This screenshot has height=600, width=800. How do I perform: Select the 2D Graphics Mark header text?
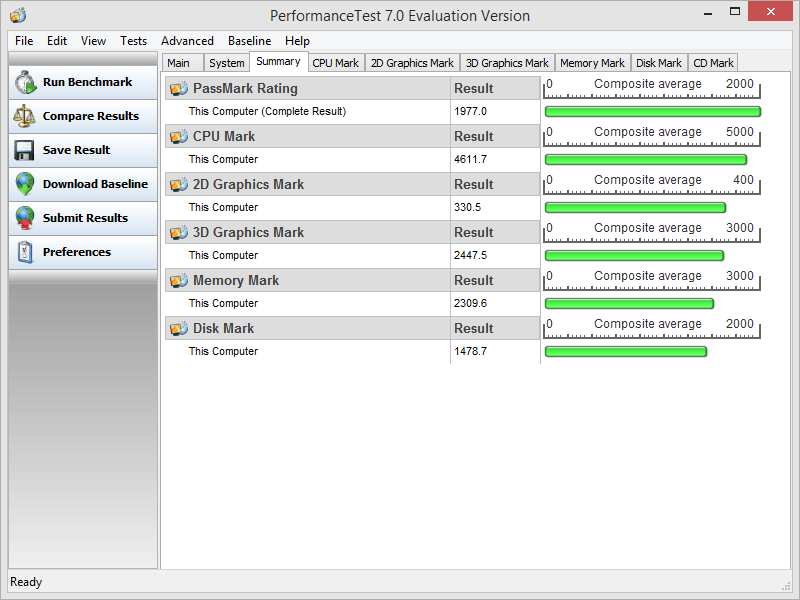pos(248,184)
